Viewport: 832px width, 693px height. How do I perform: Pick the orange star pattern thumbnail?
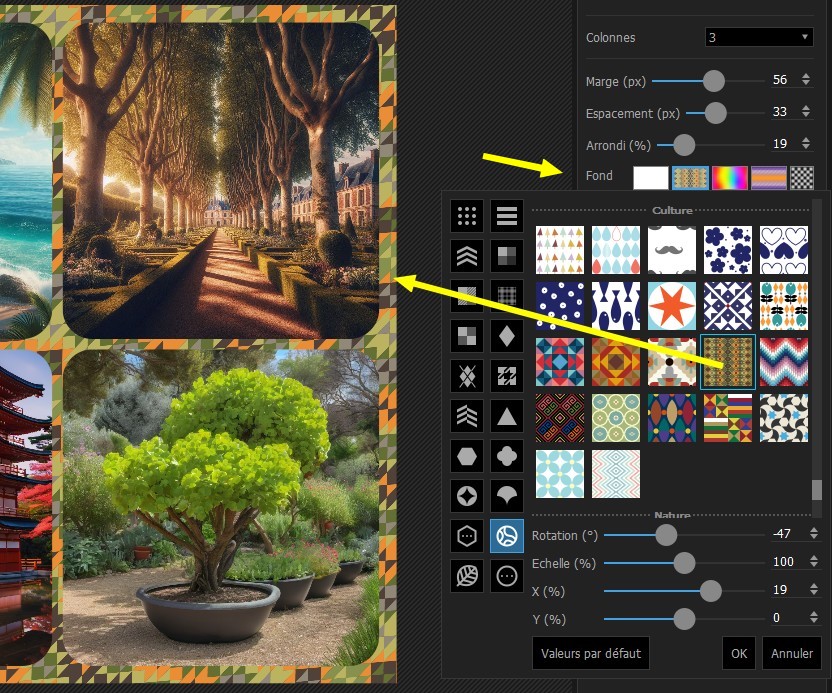coord(672,306)
